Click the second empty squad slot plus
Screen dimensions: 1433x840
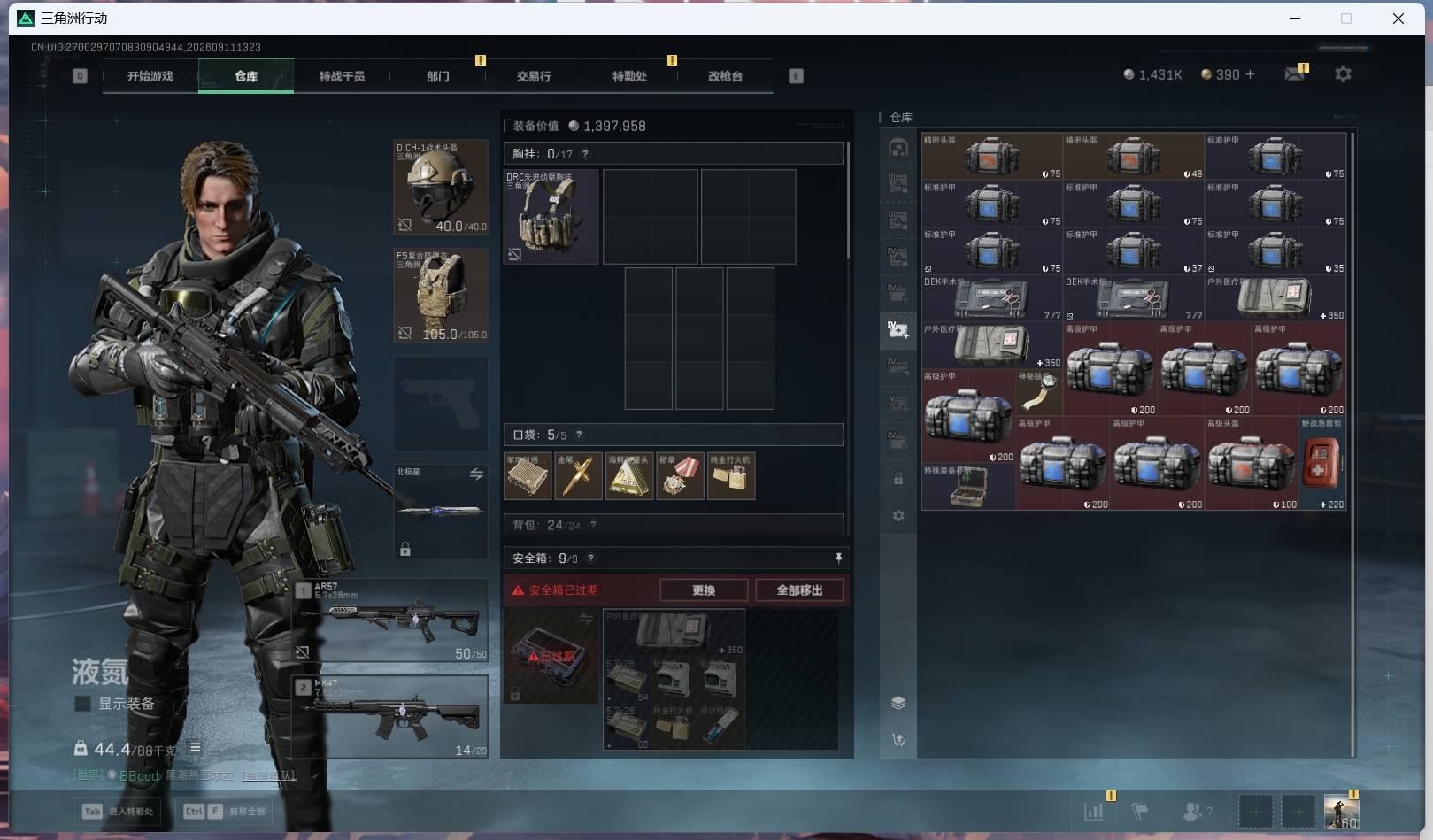pos(1298,811)
